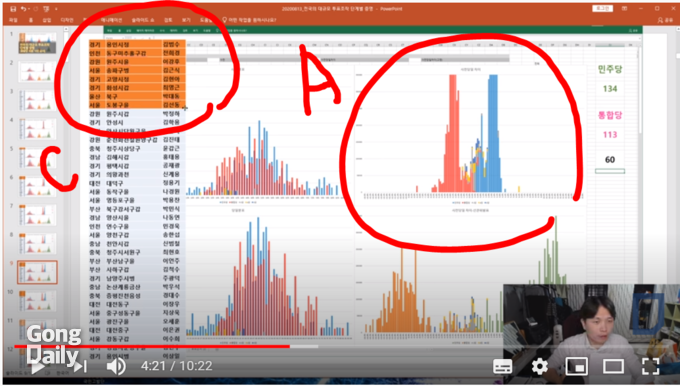
Task: Toggle miniplayer mode
Action: [x=577, y=366]
